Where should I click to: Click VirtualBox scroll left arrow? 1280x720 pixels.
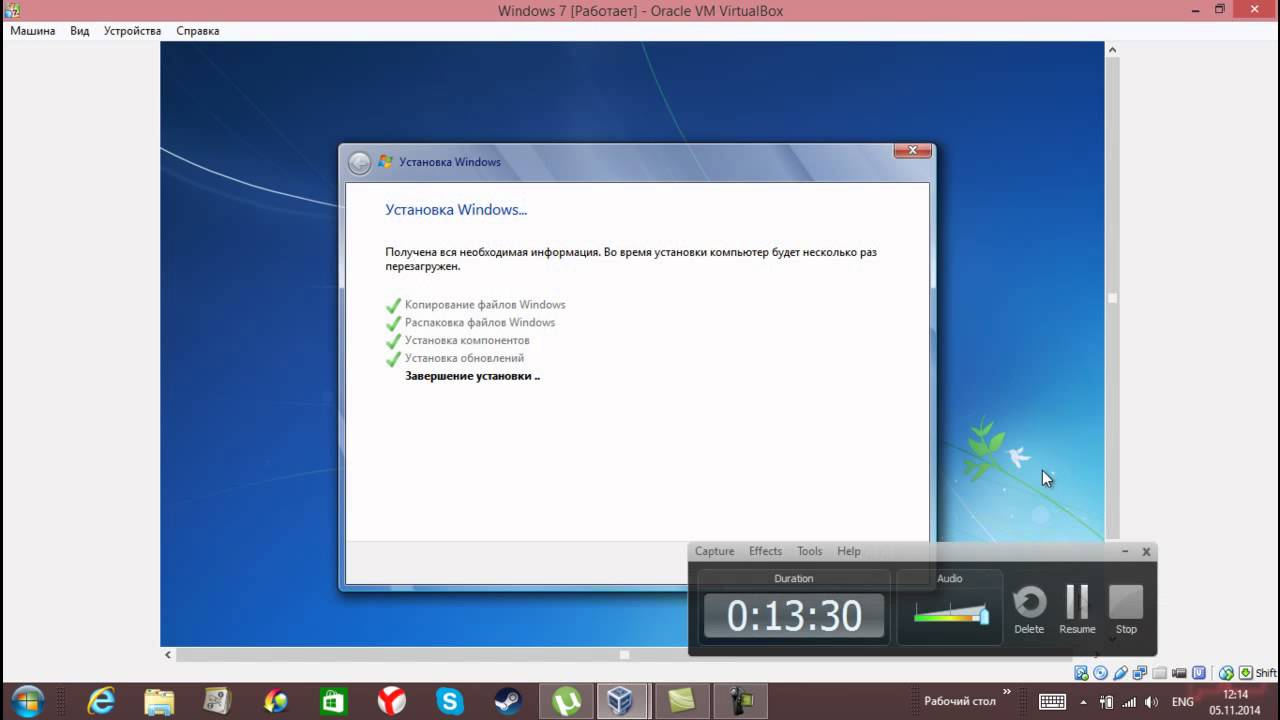[x=168, y=655]
